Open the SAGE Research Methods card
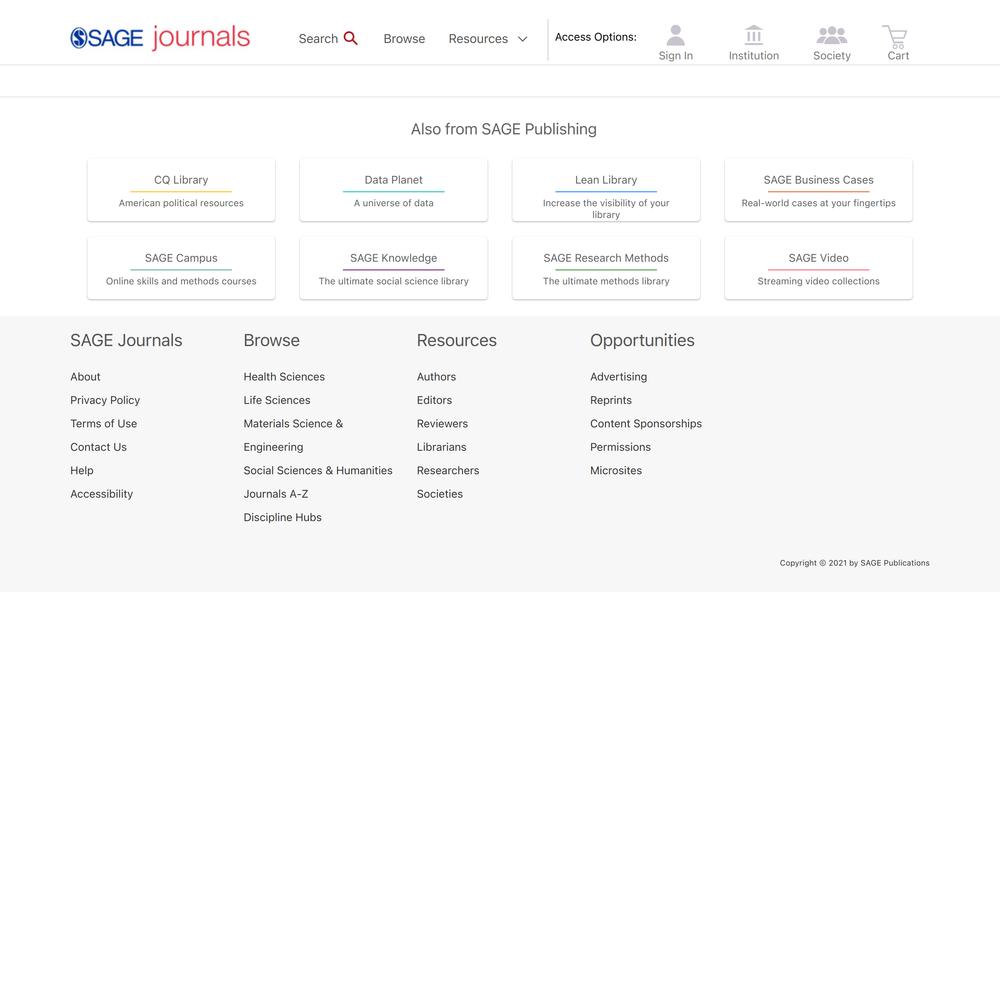 pyautogui.click(x=606, y=268)
